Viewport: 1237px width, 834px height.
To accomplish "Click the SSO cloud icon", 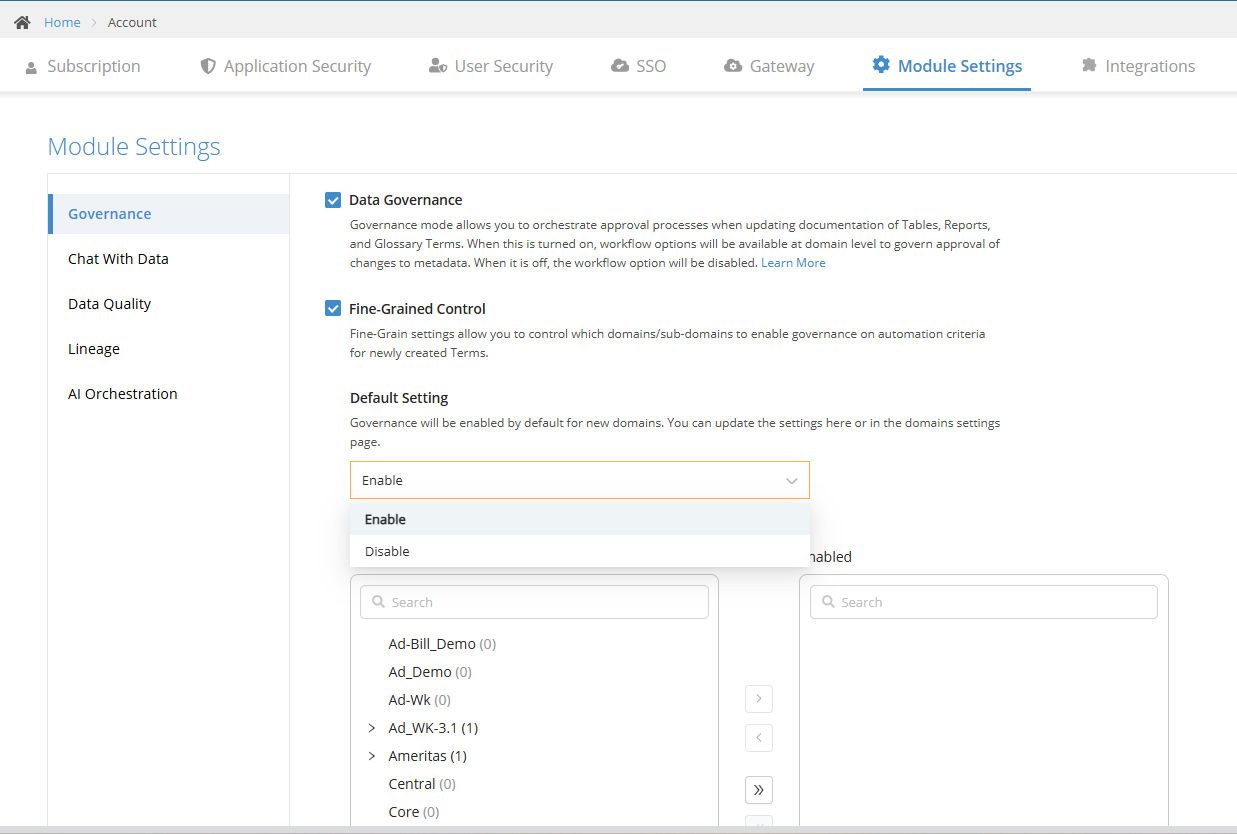I will (619, 66).
